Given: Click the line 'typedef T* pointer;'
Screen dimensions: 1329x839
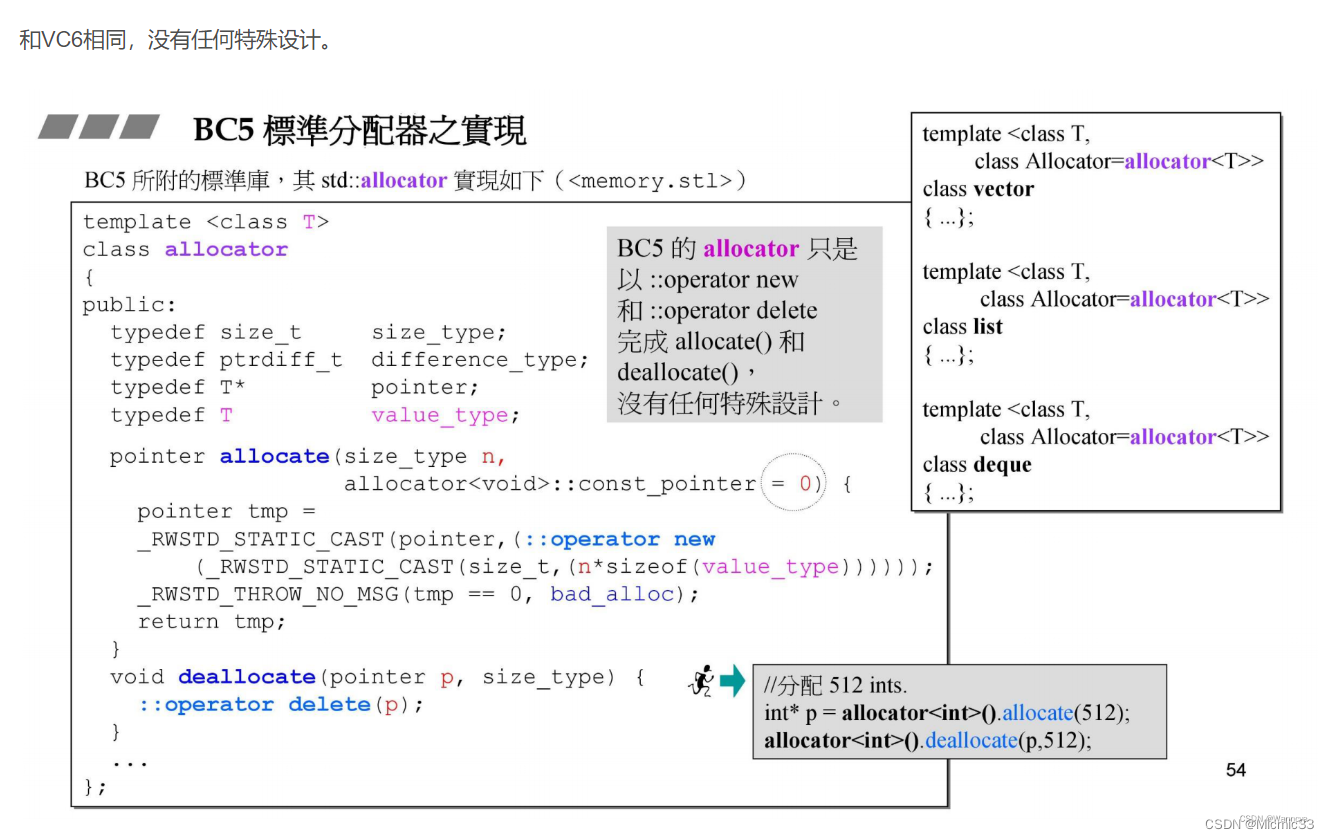Looking at the screenshot, I should pyautogui.click(x=295, y=387).
